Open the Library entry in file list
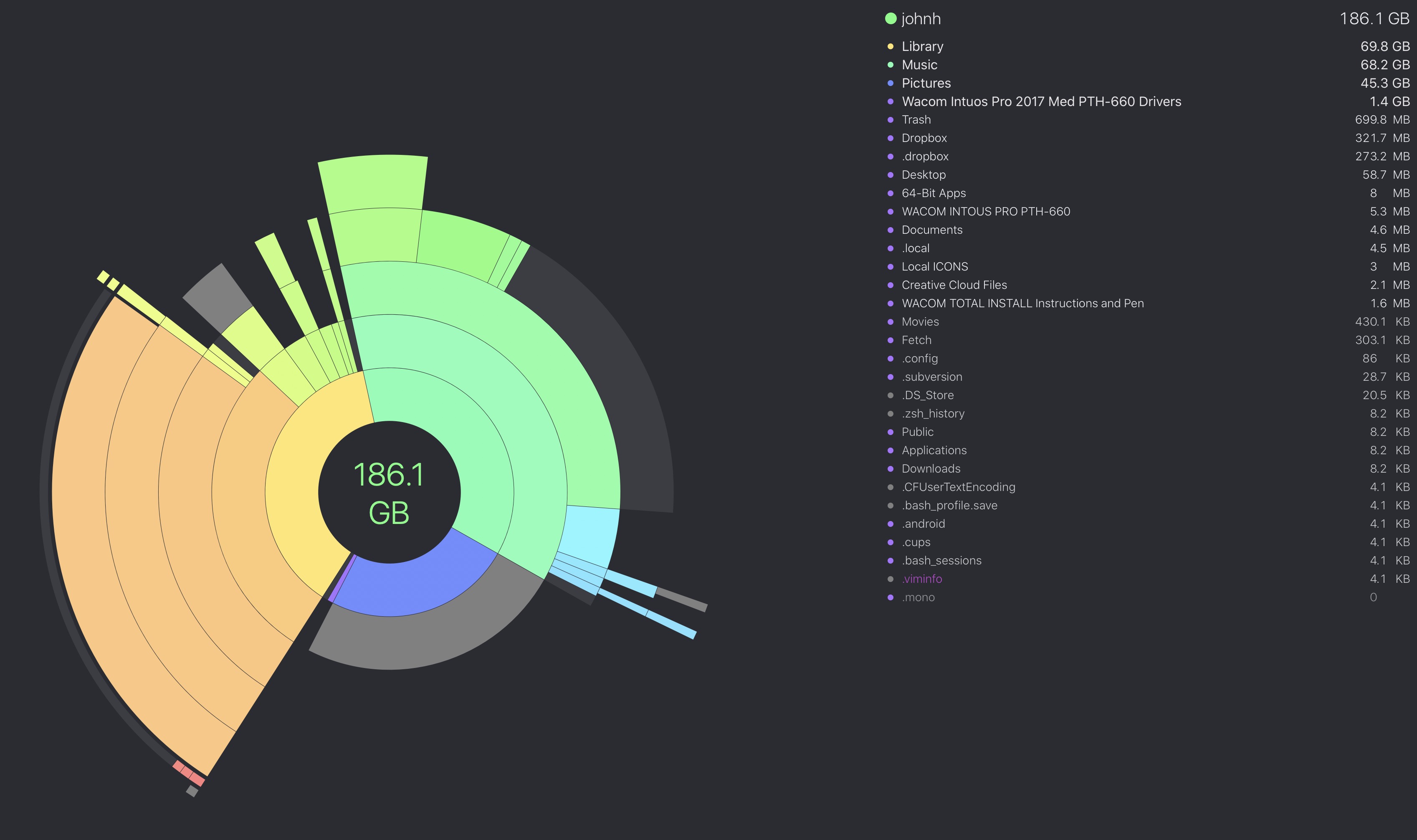This screenshot has width=1417, height=840. click(922, 46)
